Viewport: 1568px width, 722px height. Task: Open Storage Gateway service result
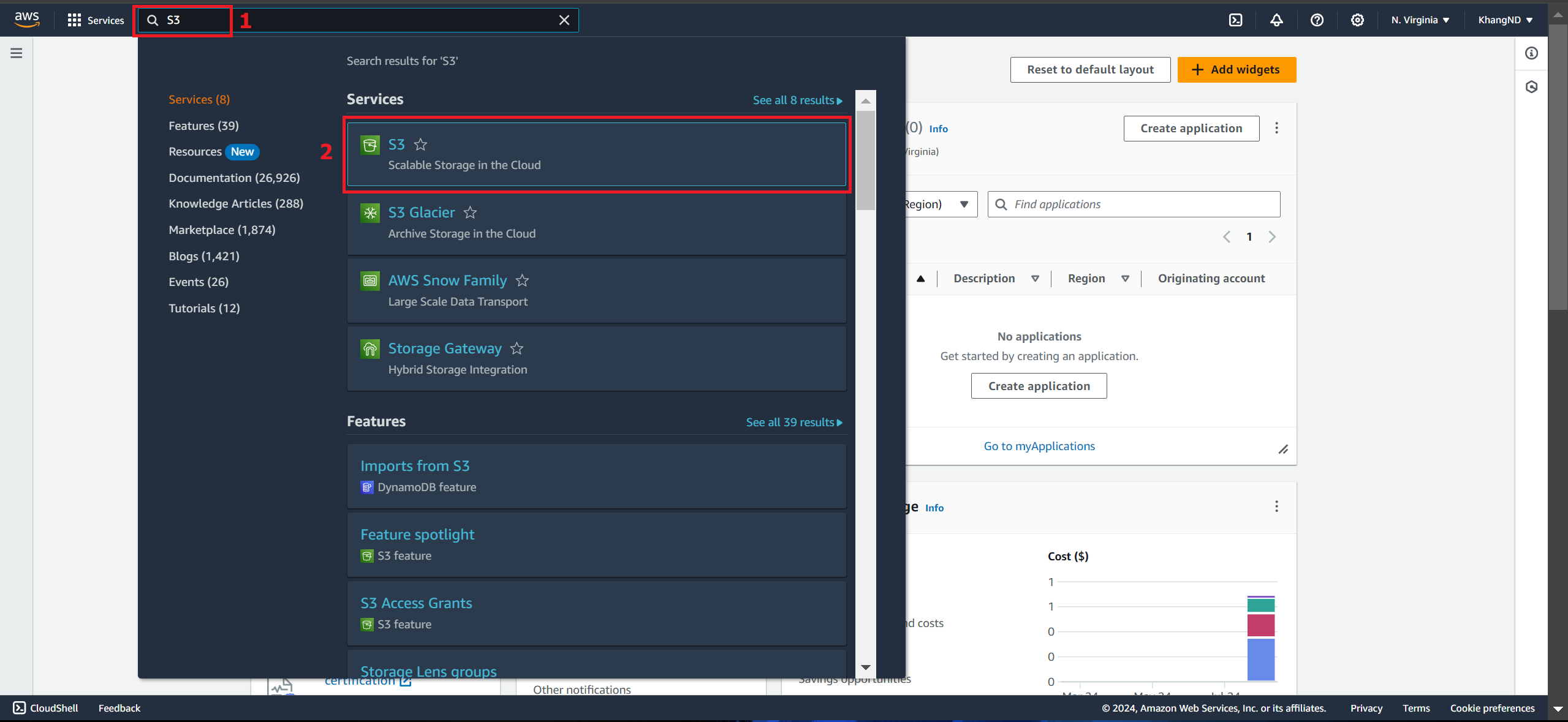tap(596, 359)
